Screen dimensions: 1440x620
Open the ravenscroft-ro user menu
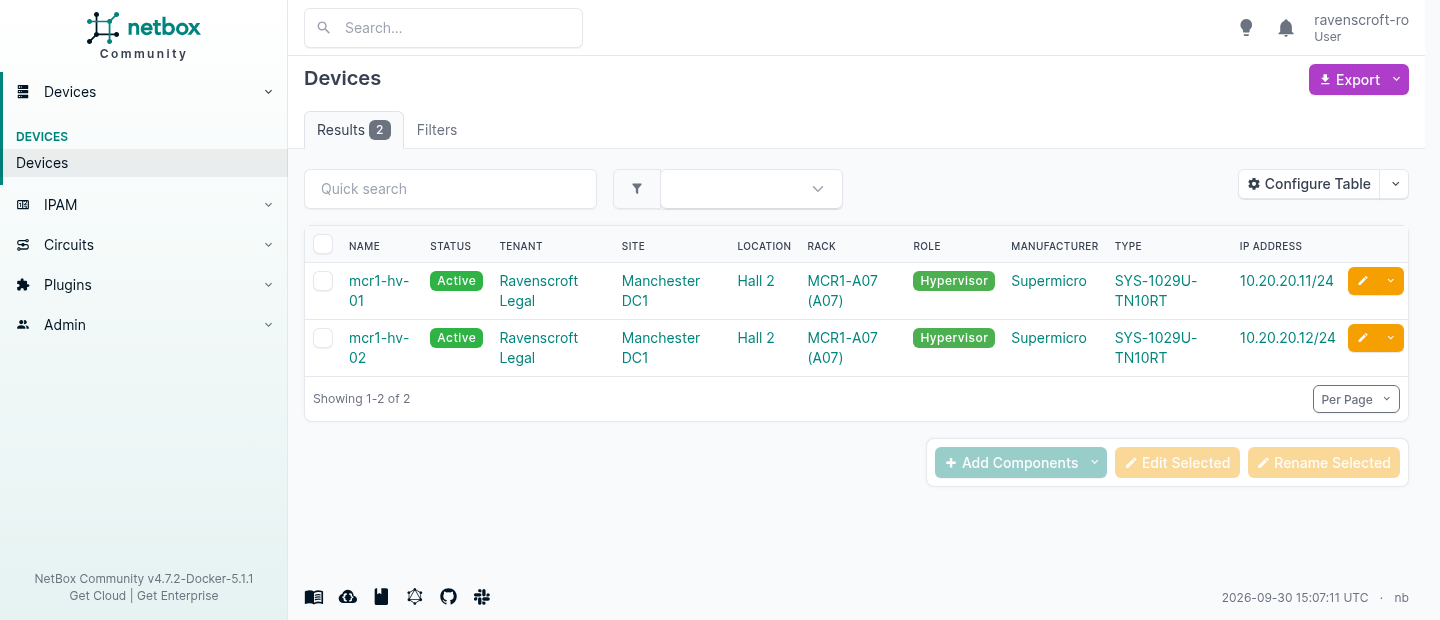[x=1361, y=28]
